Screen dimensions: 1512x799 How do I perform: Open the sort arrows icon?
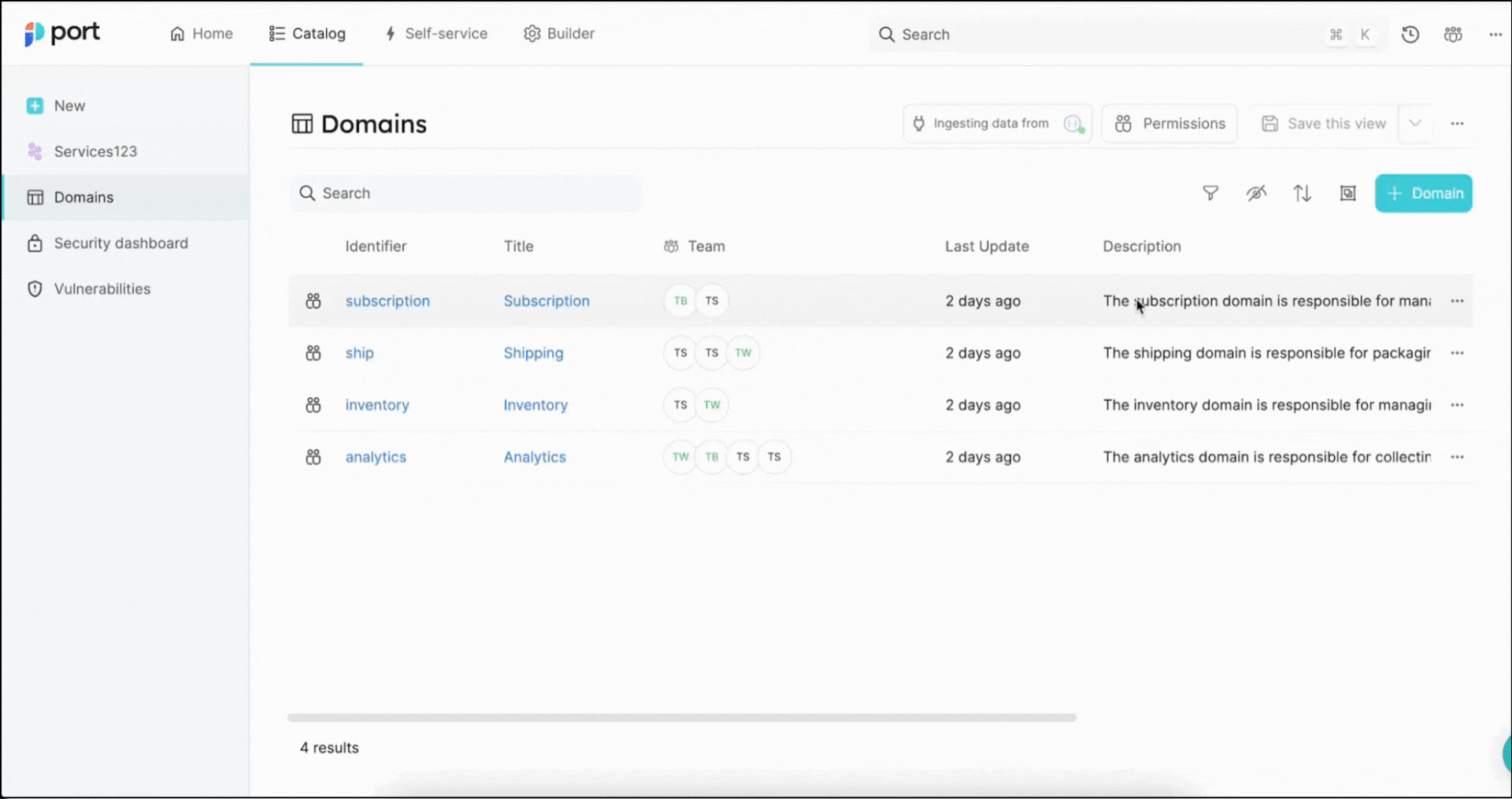[x=1302, y=193]
